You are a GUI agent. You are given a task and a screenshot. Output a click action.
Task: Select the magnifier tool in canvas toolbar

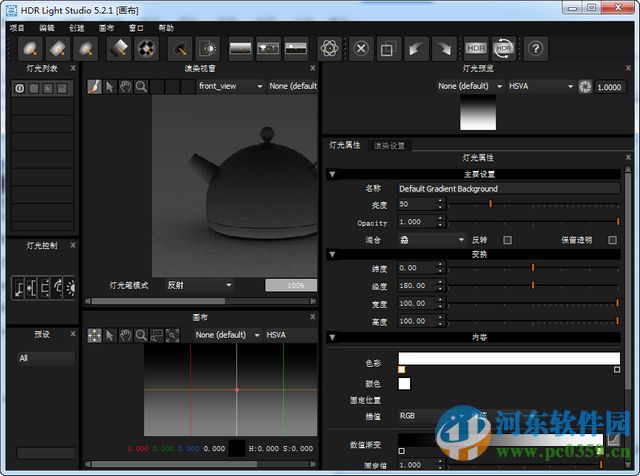(141, 336)
